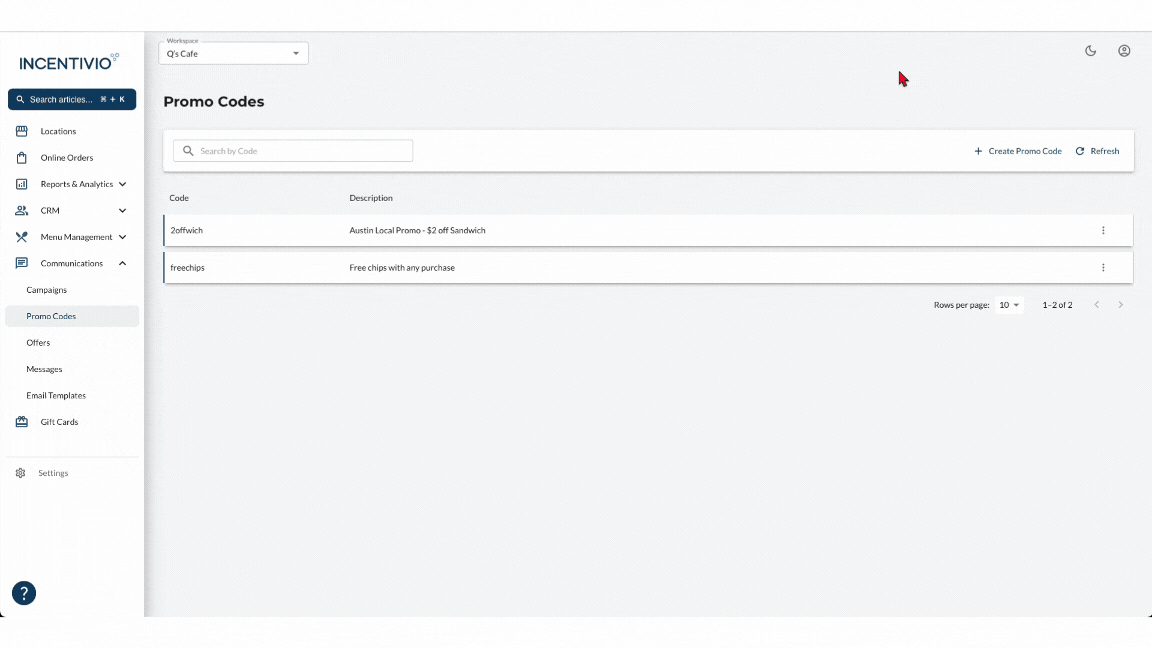Screen dimensions: 1152x648
Task: Expand the CRM section
Action: [123, 210]
